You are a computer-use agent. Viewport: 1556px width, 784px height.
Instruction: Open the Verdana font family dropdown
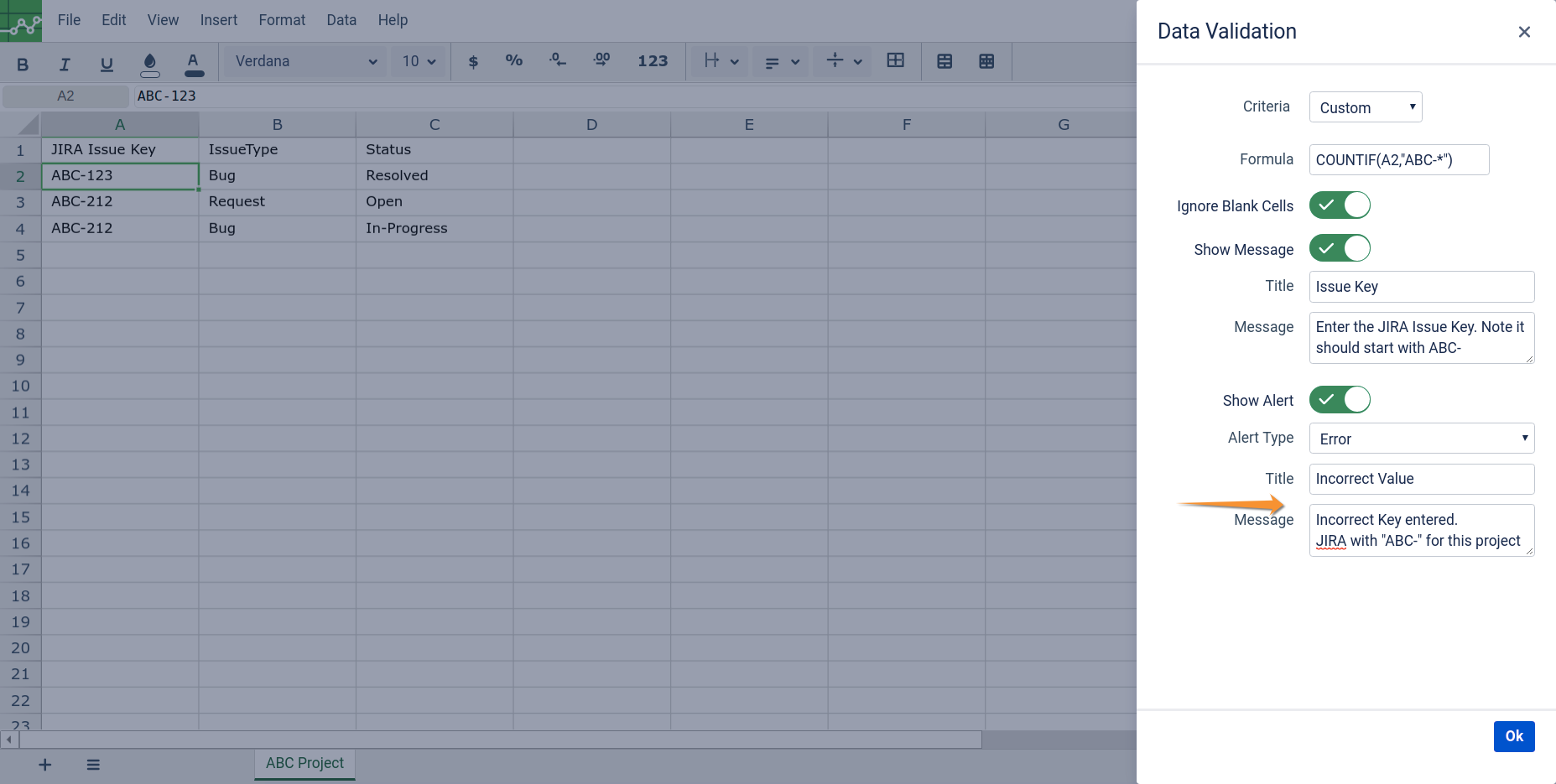point(305,61)
